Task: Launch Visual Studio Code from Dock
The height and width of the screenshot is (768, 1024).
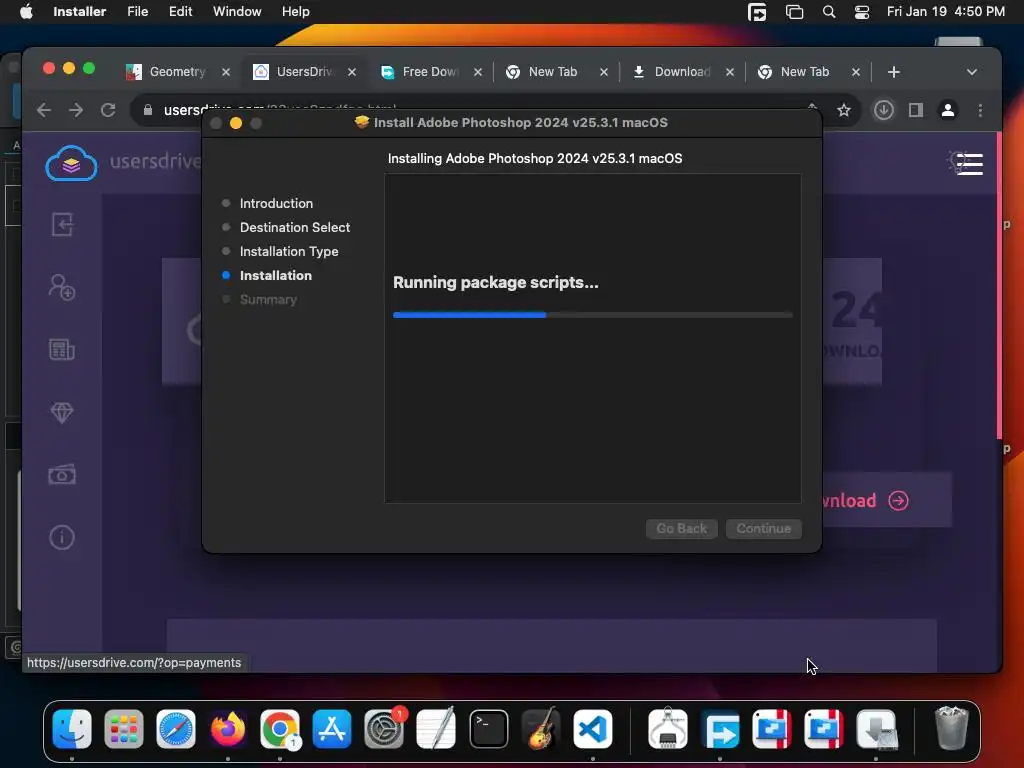Action: [592, 729]
